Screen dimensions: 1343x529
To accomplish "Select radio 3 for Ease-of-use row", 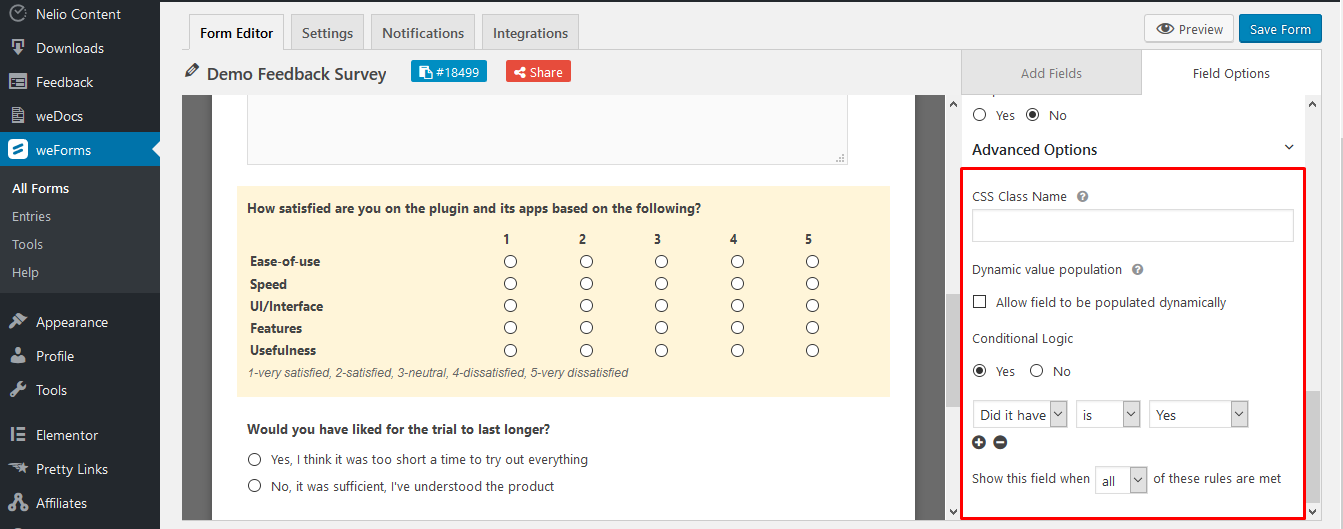I will click(661, 262).
